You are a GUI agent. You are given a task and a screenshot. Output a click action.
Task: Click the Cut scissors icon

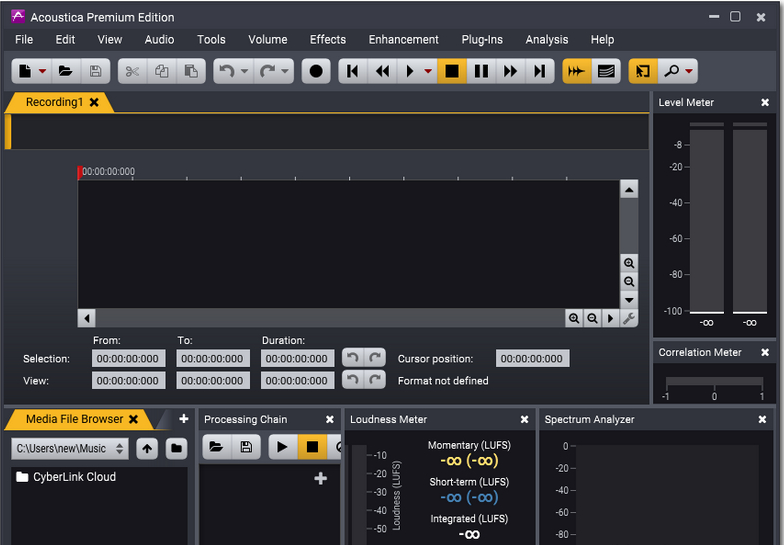click(x=132, y=72)
